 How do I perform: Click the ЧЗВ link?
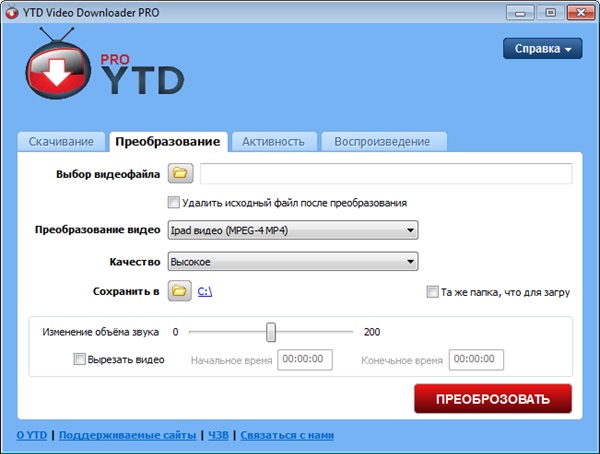[x=218, y=435]
